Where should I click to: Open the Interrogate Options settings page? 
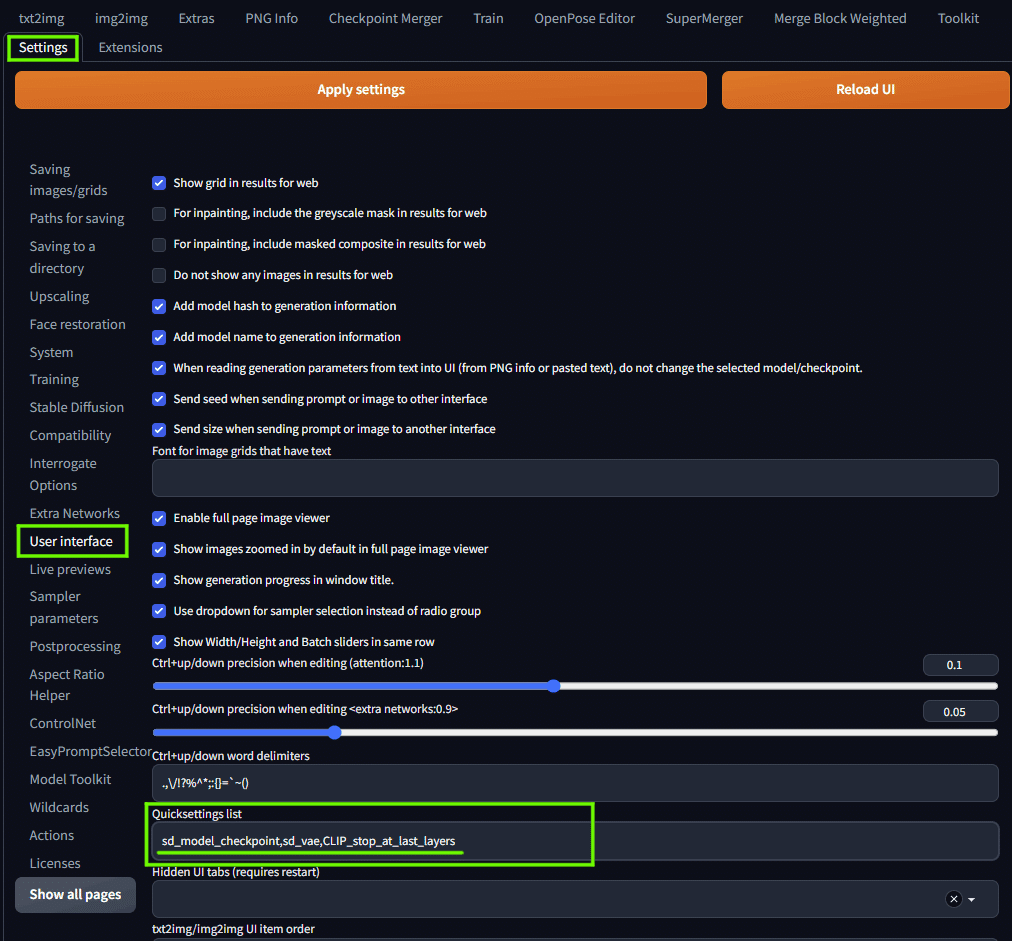point(63,474)
